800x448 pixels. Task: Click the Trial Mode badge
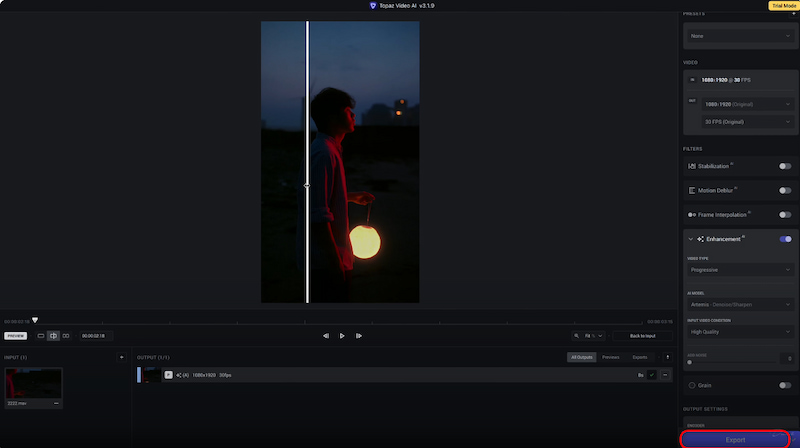point(784,6)
